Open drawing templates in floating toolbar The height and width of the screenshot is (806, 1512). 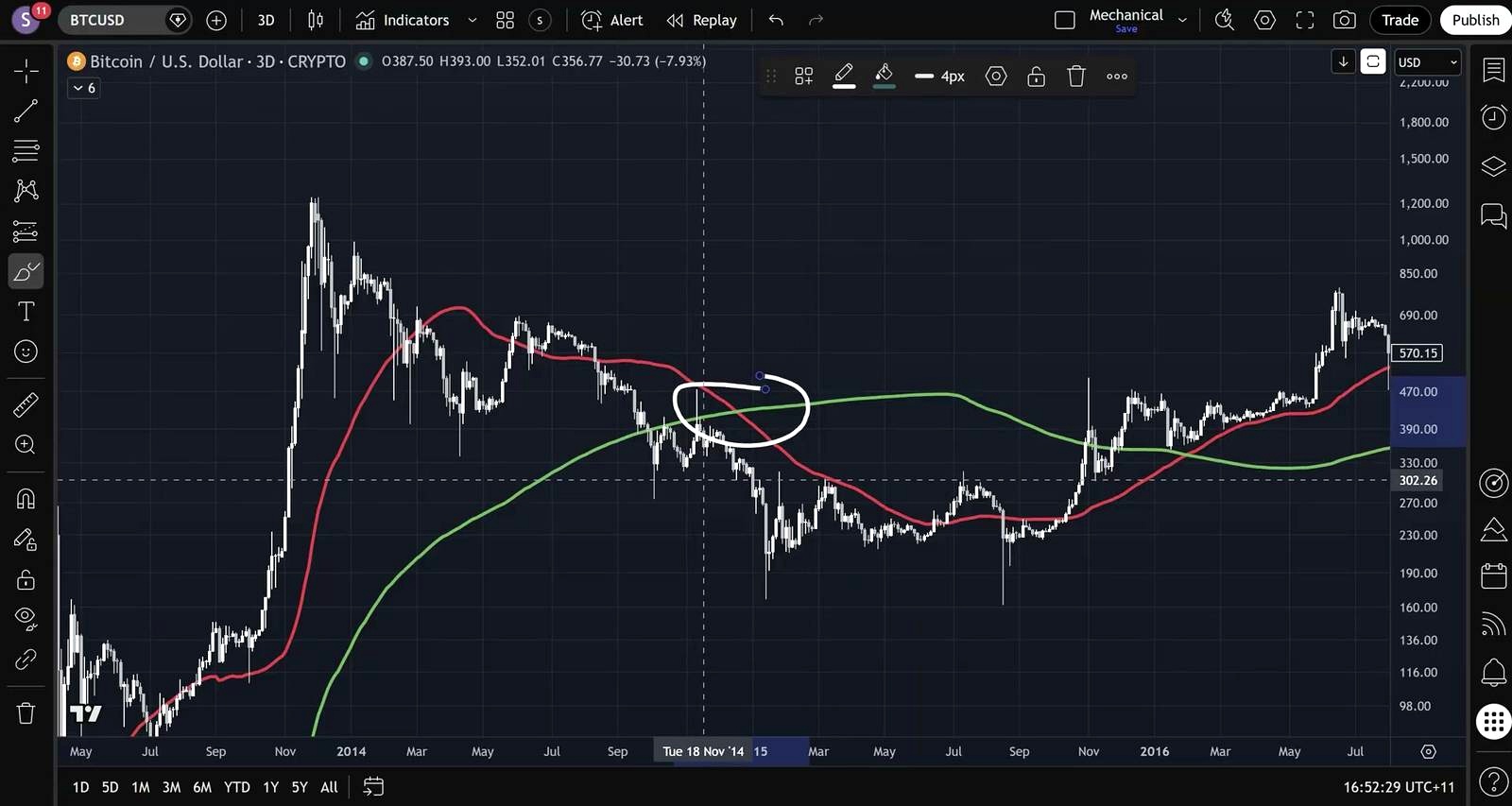tap(804, 77)
